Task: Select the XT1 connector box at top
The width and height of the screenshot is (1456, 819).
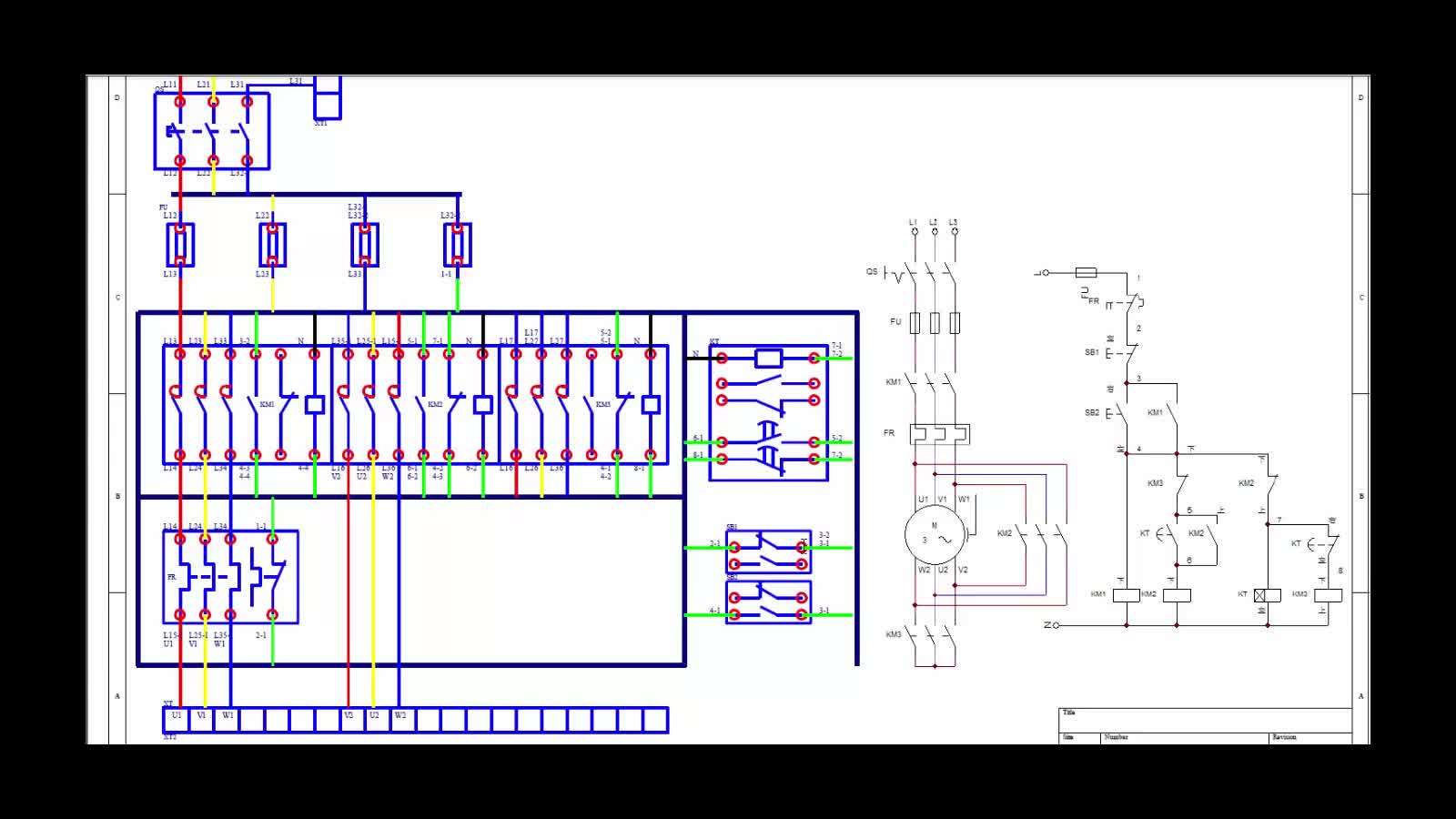Action: (327, 98)
